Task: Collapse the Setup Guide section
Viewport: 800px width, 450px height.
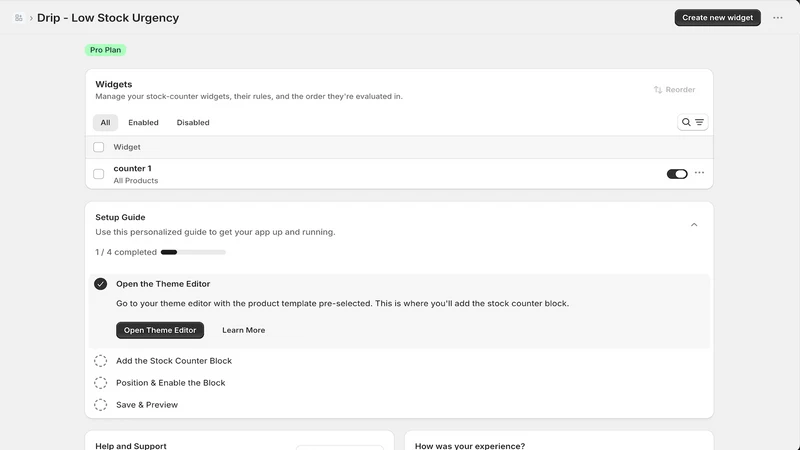Action: pyautogui.click(x=694, y=224)
